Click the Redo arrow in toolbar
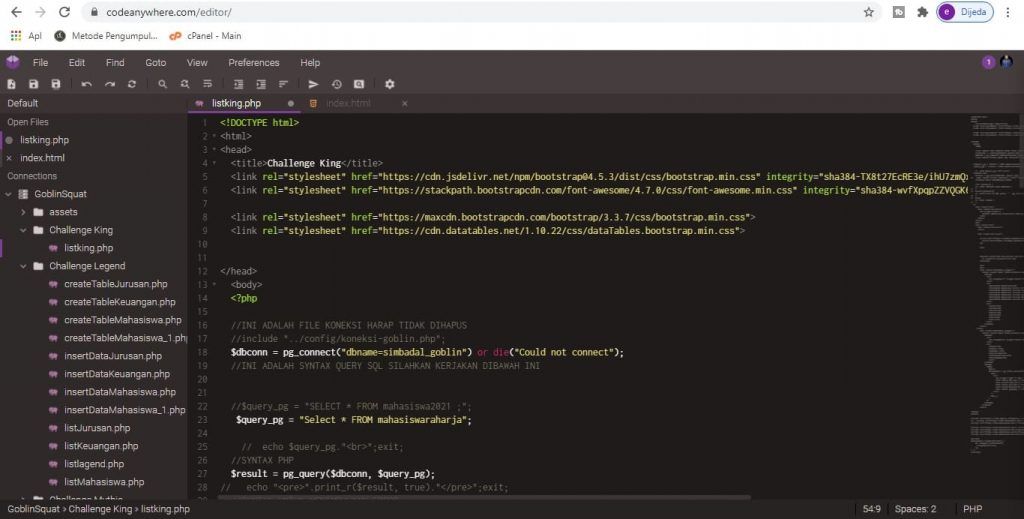 click(x=110, y=85)
